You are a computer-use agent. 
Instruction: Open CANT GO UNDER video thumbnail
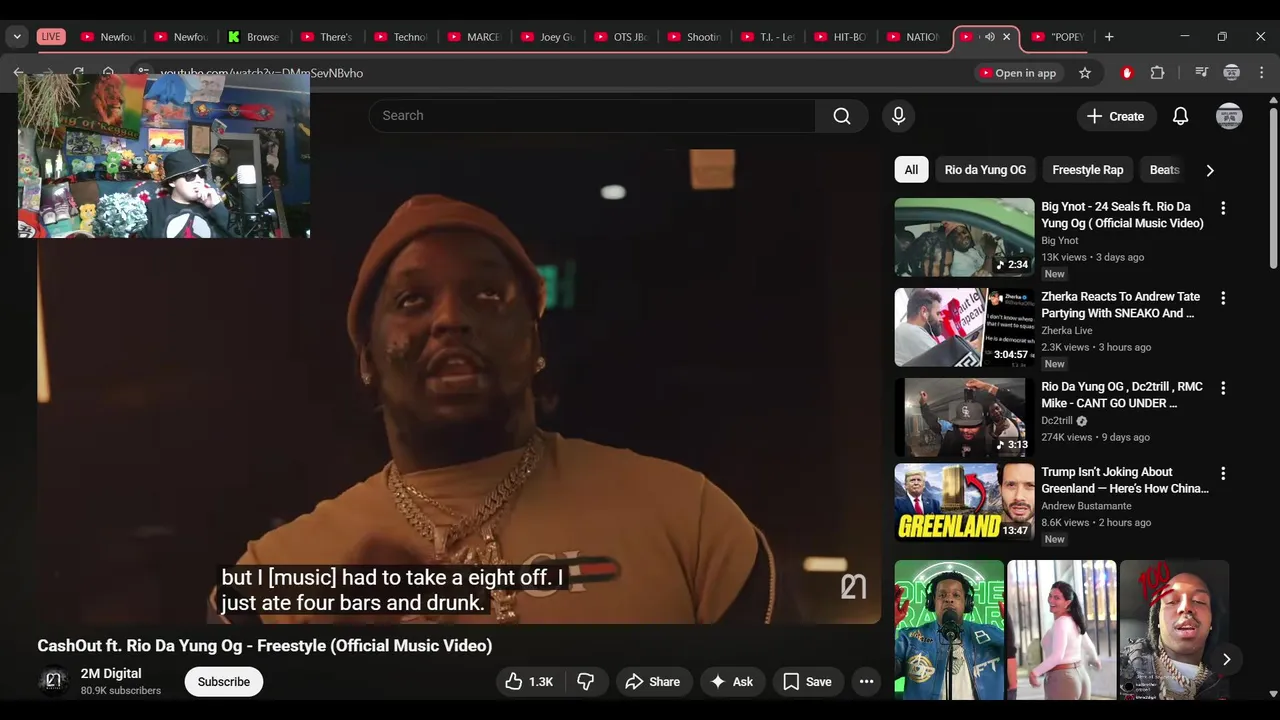964,417
